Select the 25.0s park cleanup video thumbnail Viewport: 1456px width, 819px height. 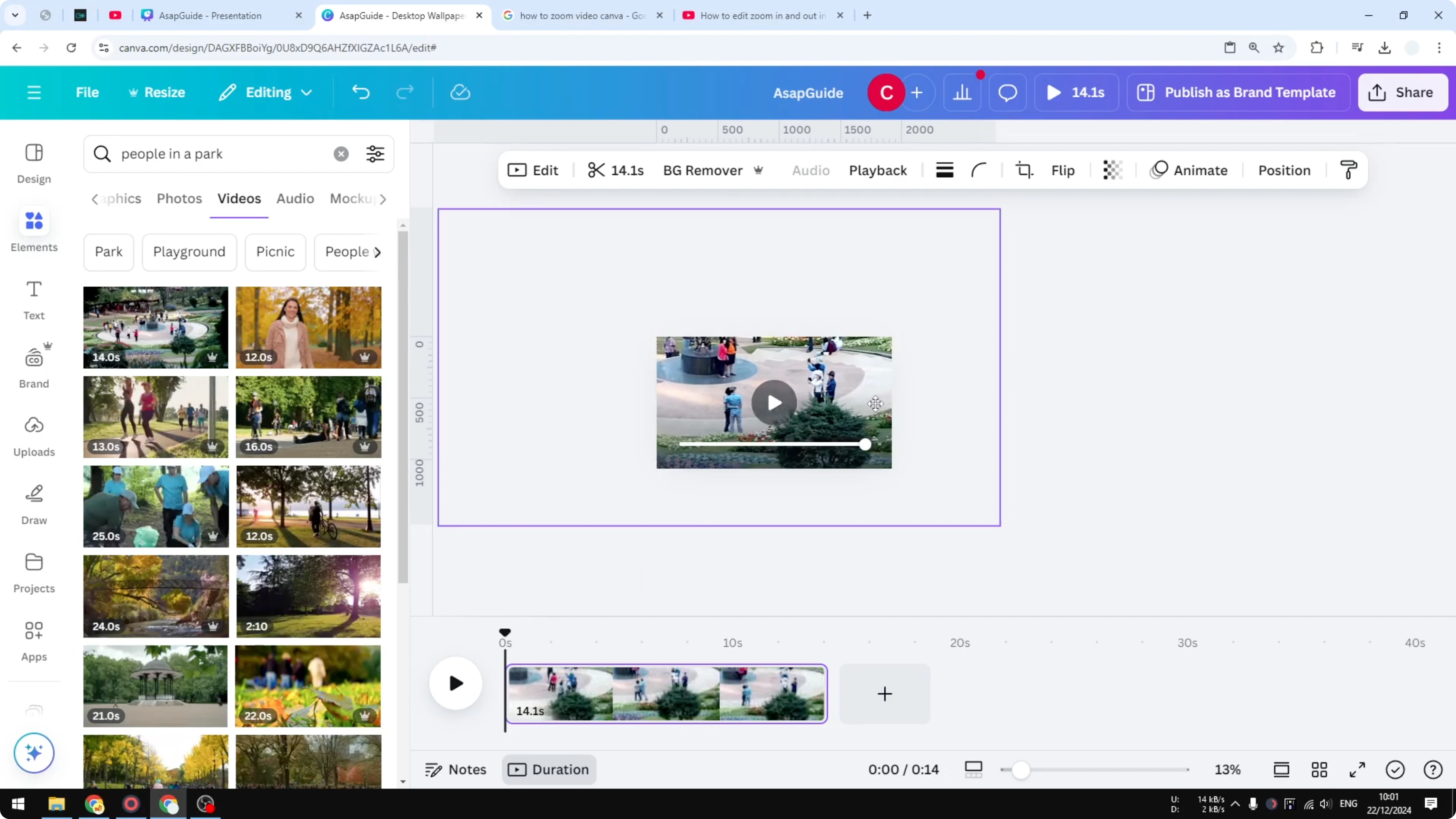[155, 506]
